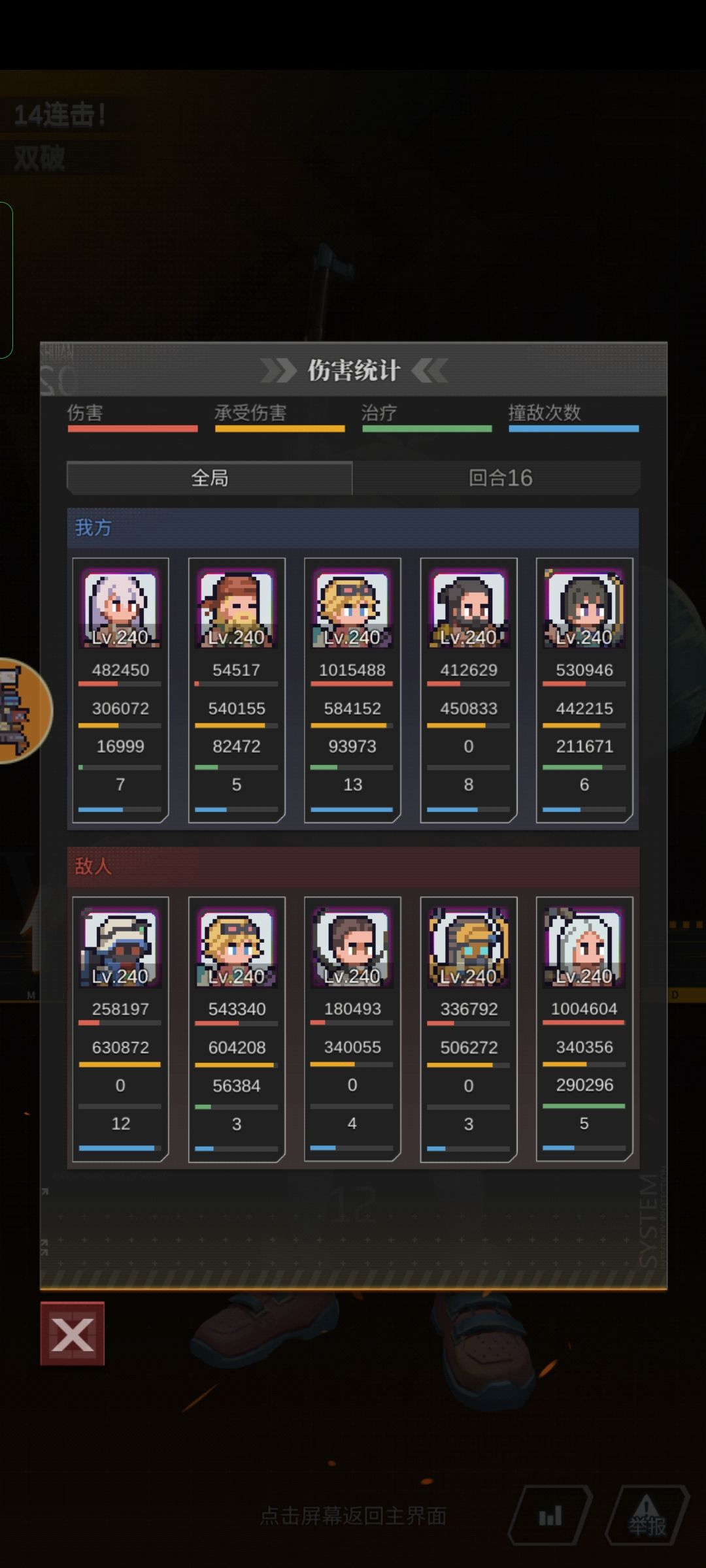
Task: Click the 伤害 red legend label
Action: [x=85, y=412]
